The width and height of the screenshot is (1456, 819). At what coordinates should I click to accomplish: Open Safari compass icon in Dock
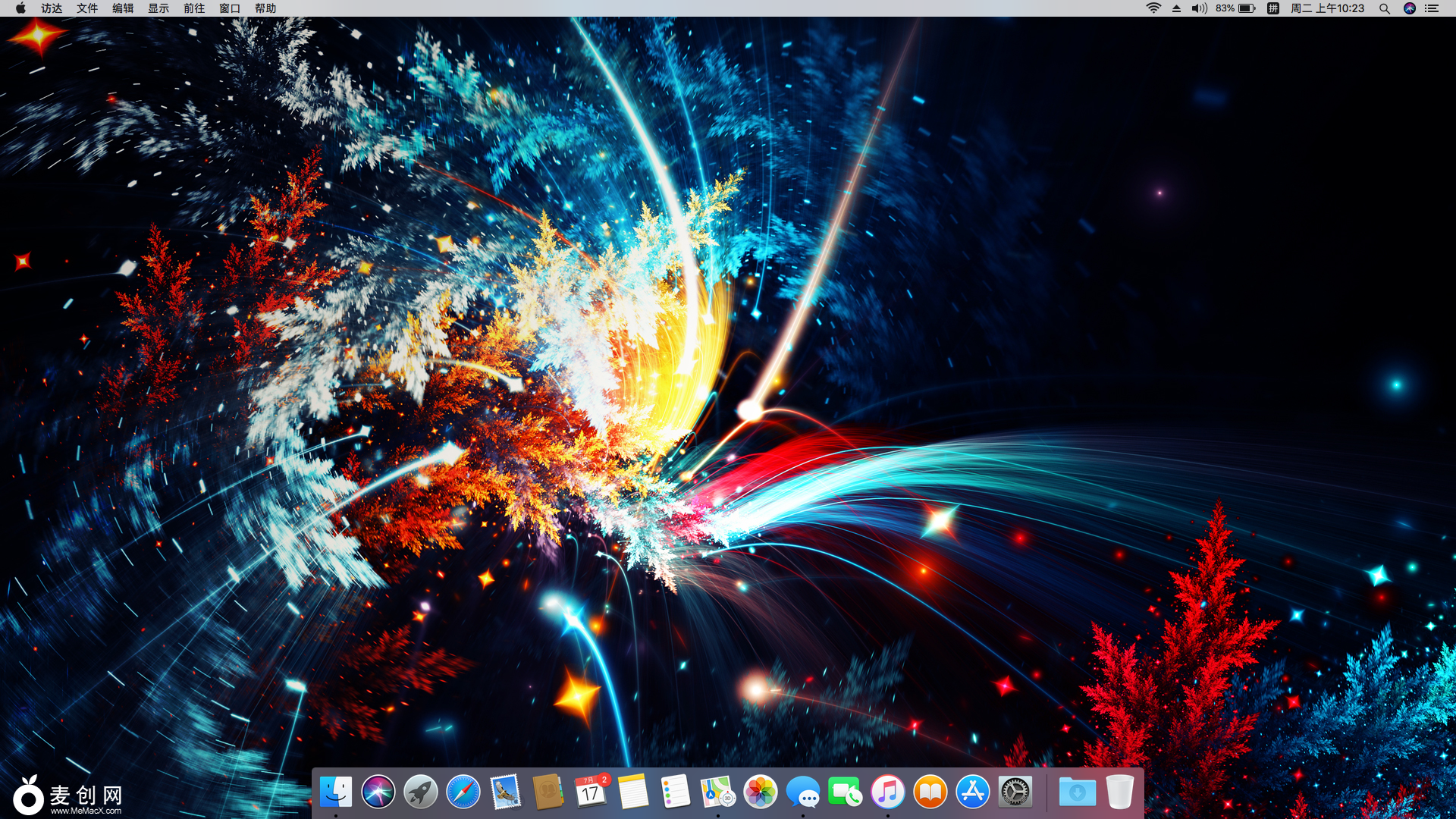(x=463, y=792)
